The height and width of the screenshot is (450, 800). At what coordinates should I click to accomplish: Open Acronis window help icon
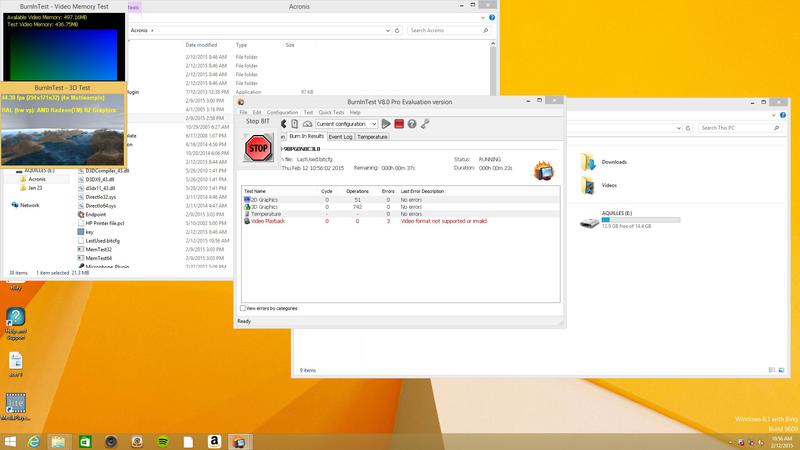pos(492,17)
